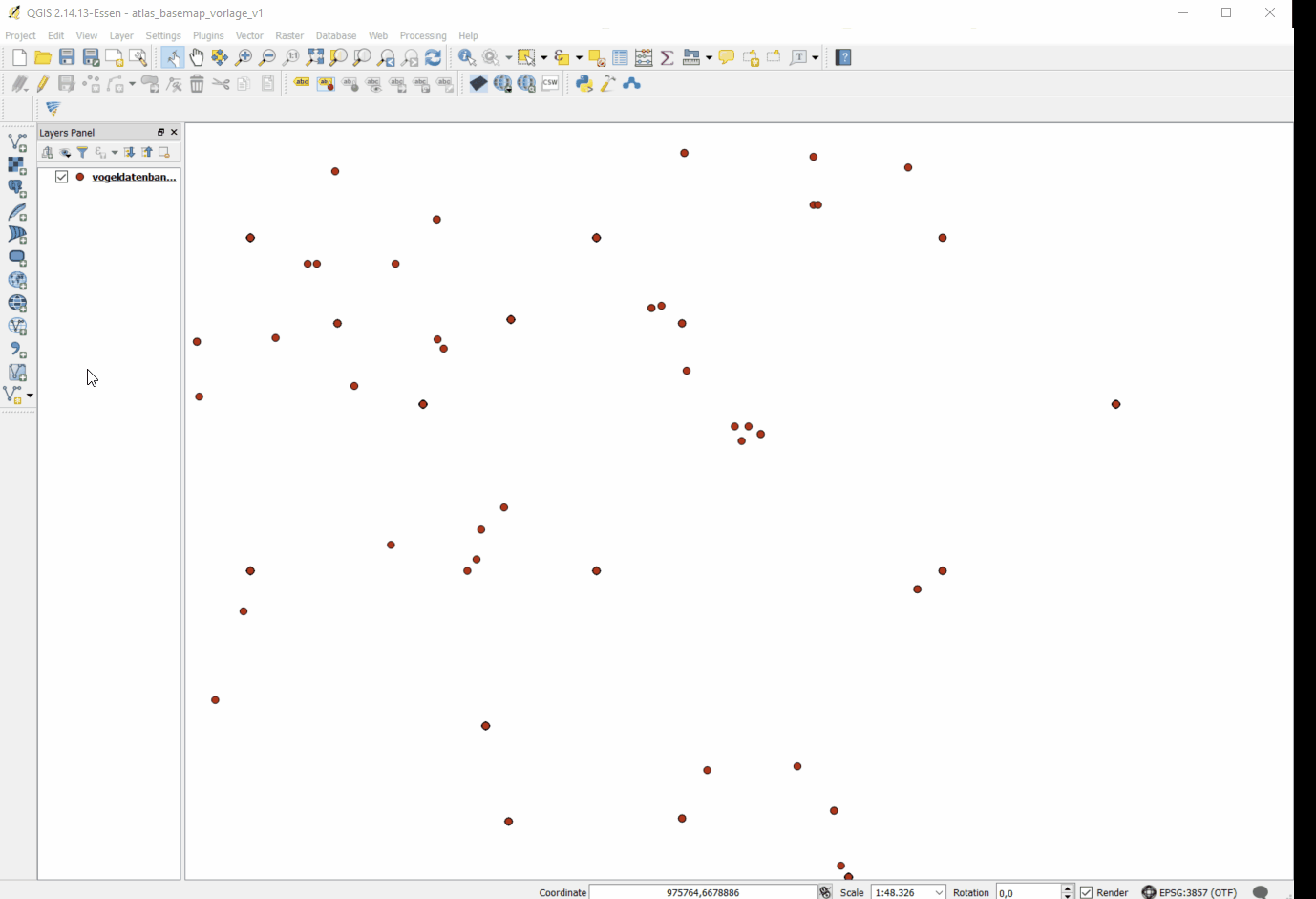Click inside the Coordinate field

tap(704, 892)
